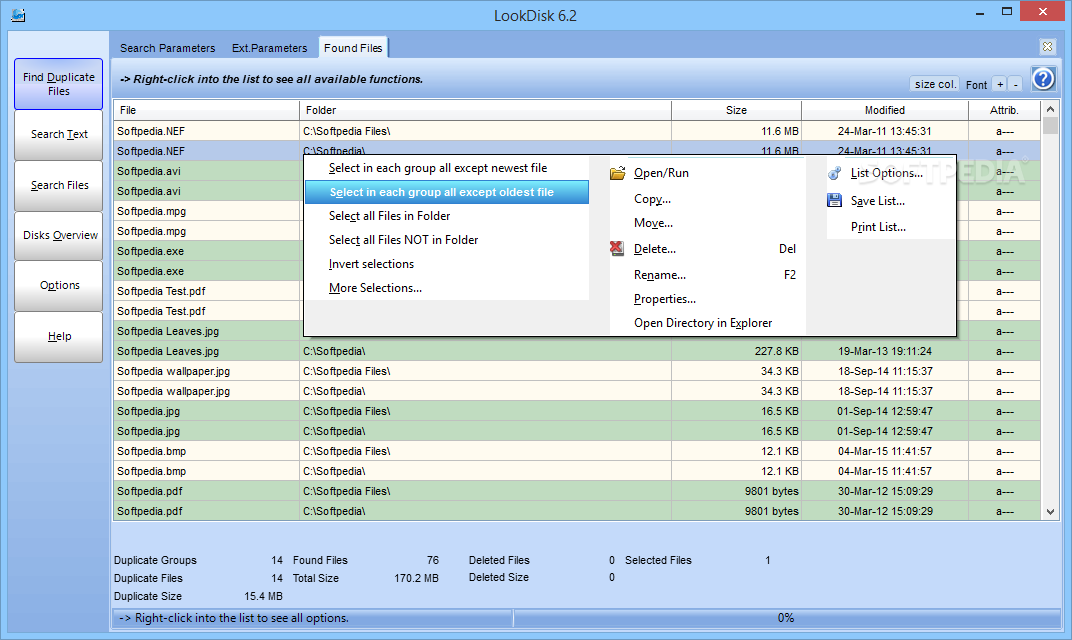Image resolution: width=1072 pixels, height=640 pixels.
Task: Select all files NOT in Folder
Action: pyautogui.click(x=403, y=240)
